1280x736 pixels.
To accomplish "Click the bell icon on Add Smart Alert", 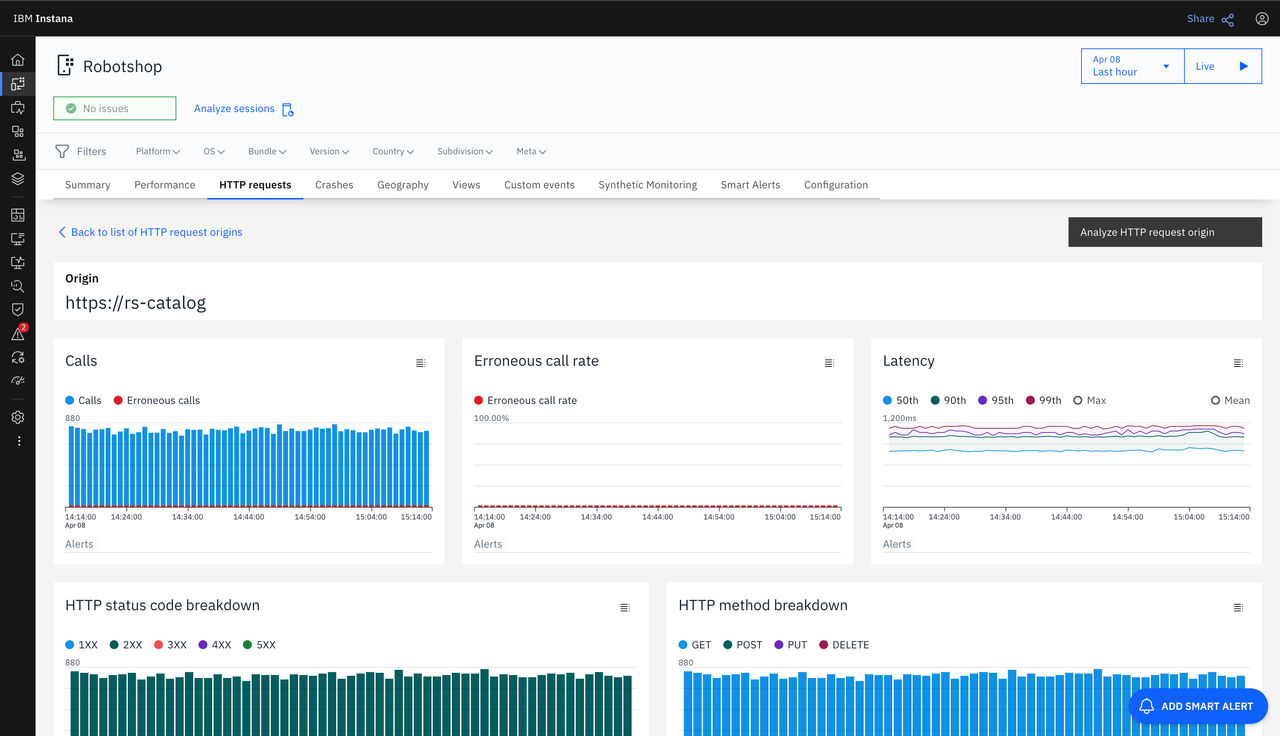I will [1147, 706].
